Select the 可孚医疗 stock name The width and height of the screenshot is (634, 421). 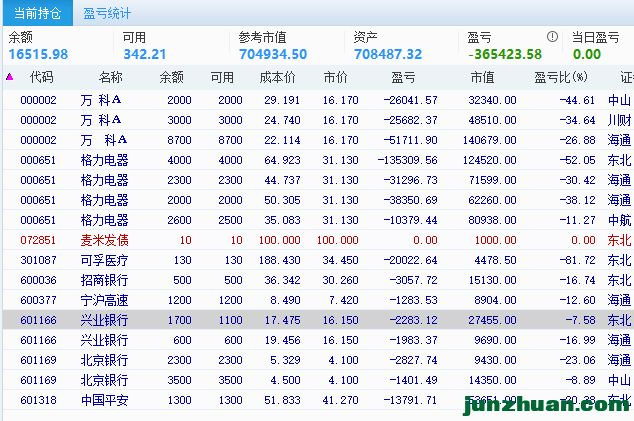coord(104,260)
